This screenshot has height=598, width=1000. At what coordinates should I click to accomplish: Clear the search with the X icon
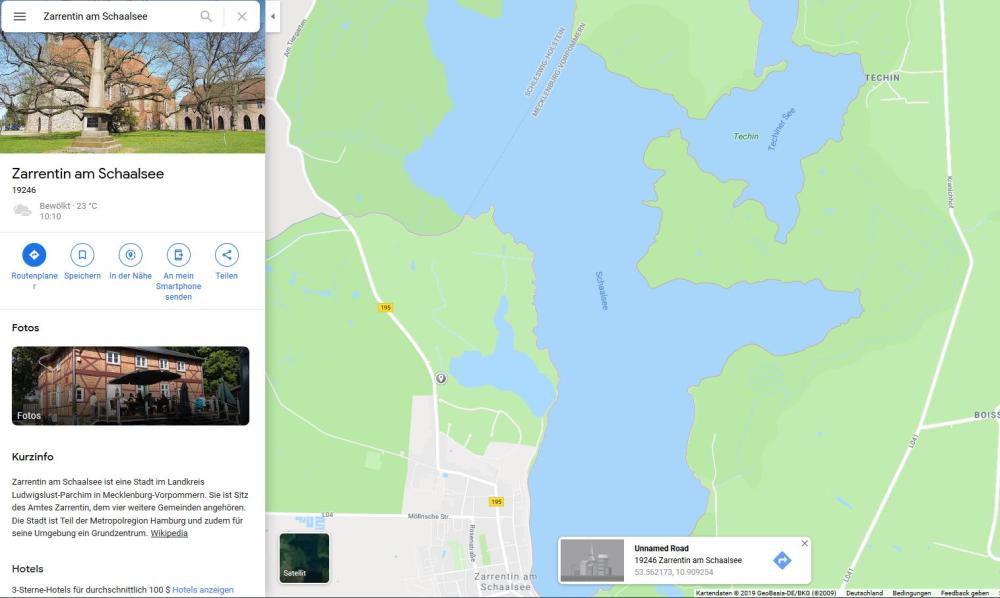(x=242, y=17)
